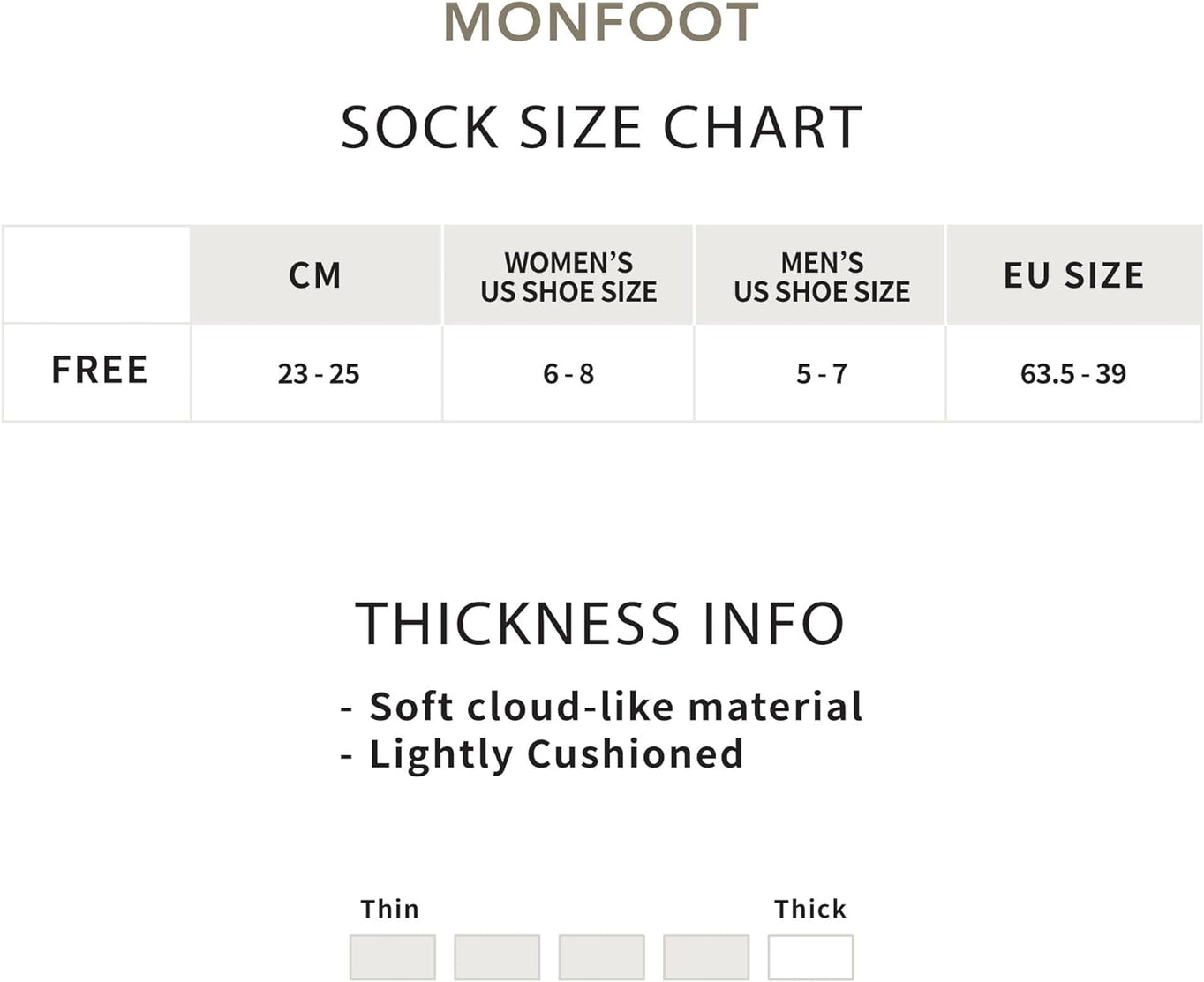This screenshot has height=982, width=1204.
Task: Click the 23 - 25 centimeter value
Action: click(x=319, y=374)
